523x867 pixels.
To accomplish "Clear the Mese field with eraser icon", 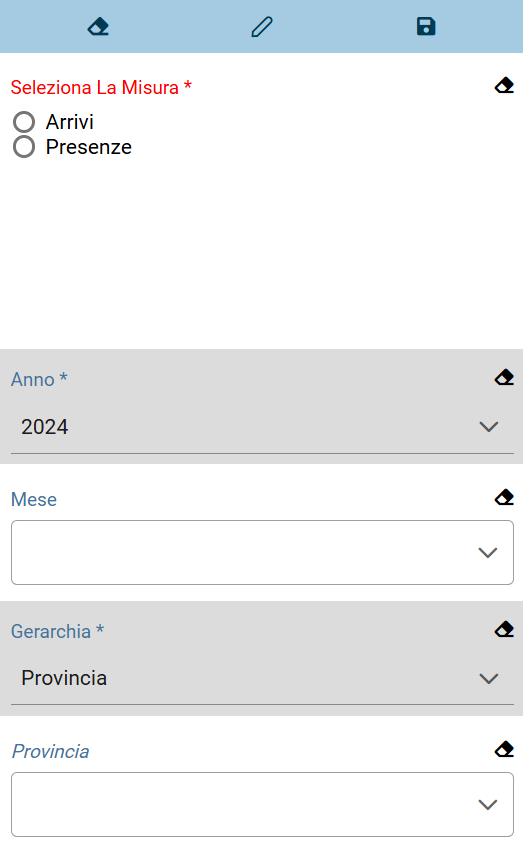I will (504, 497).
